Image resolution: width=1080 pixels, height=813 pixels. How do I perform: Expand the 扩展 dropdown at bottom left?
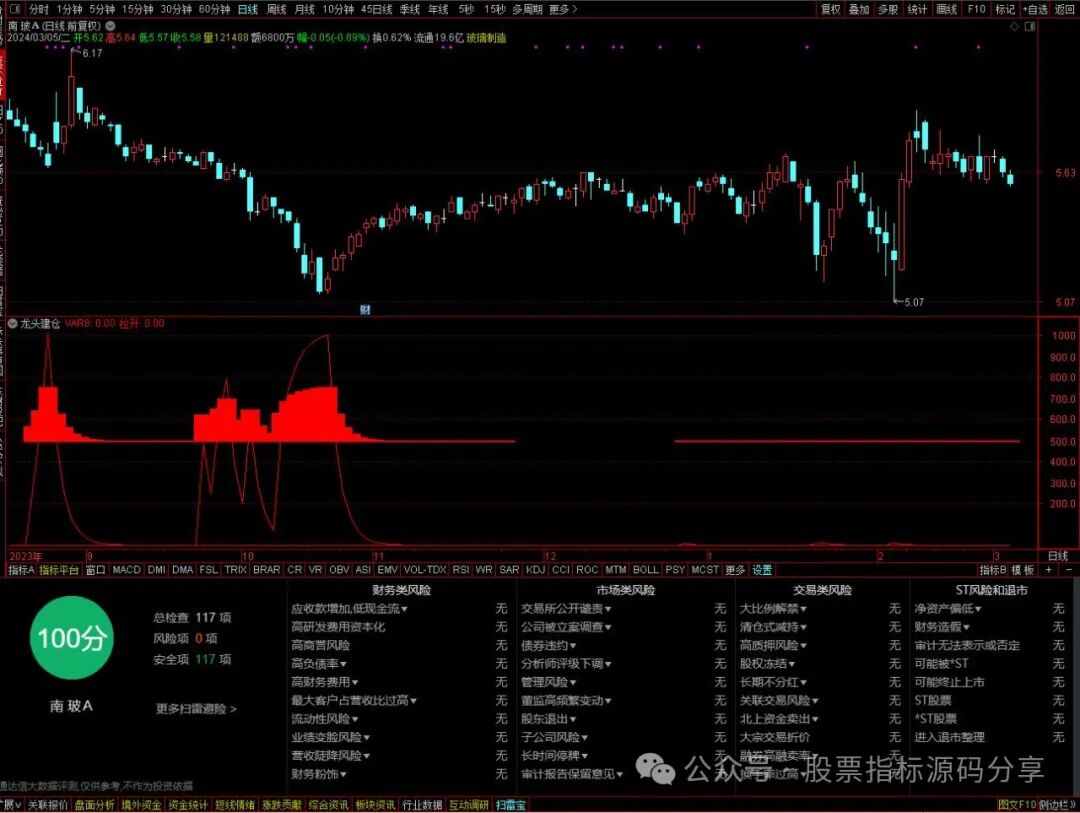10,805
